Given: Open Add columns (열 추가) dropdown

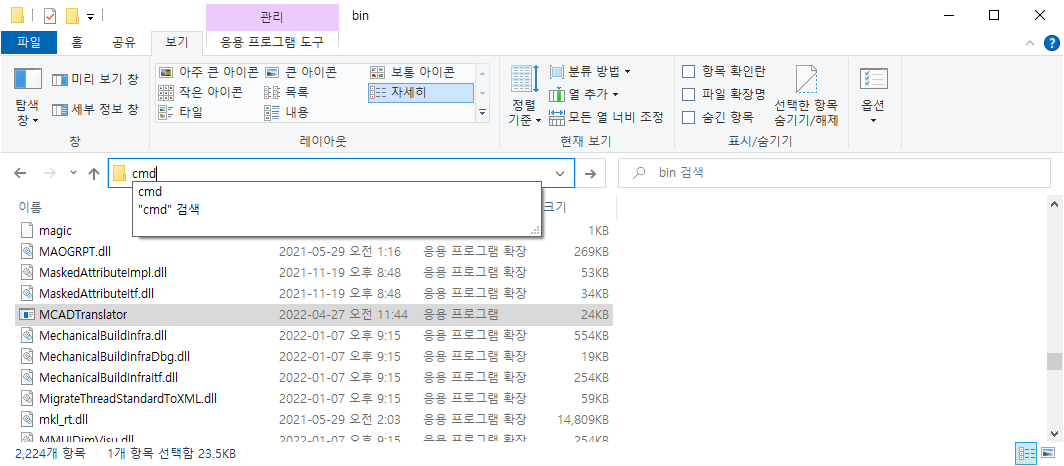Looking at the screenshot, I should (x=584, y=94).
